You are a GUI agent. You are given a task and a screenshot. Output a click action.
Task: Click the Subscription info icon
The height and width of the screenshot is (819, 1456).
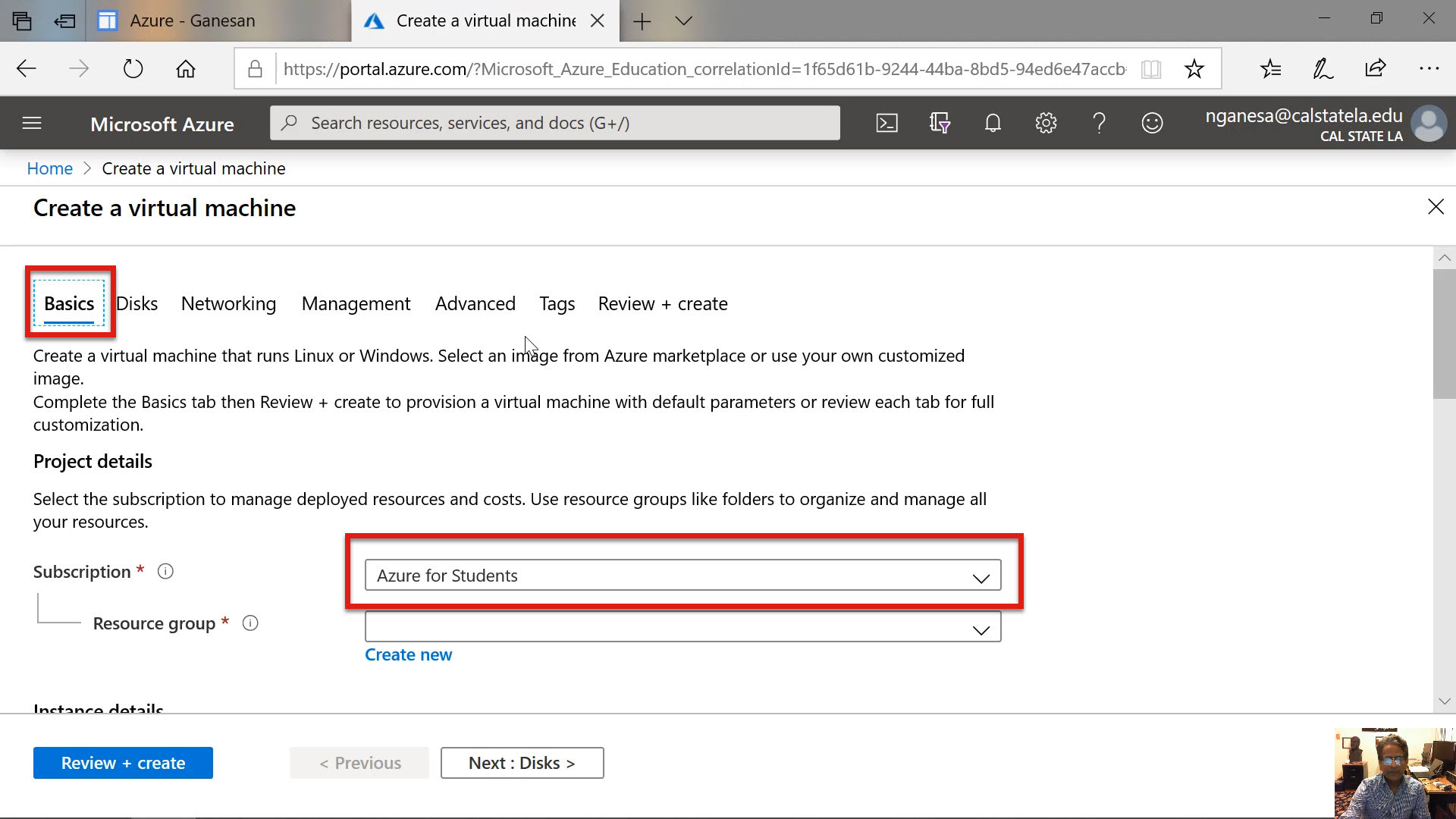pyautogui.click(x=165, y=572)
